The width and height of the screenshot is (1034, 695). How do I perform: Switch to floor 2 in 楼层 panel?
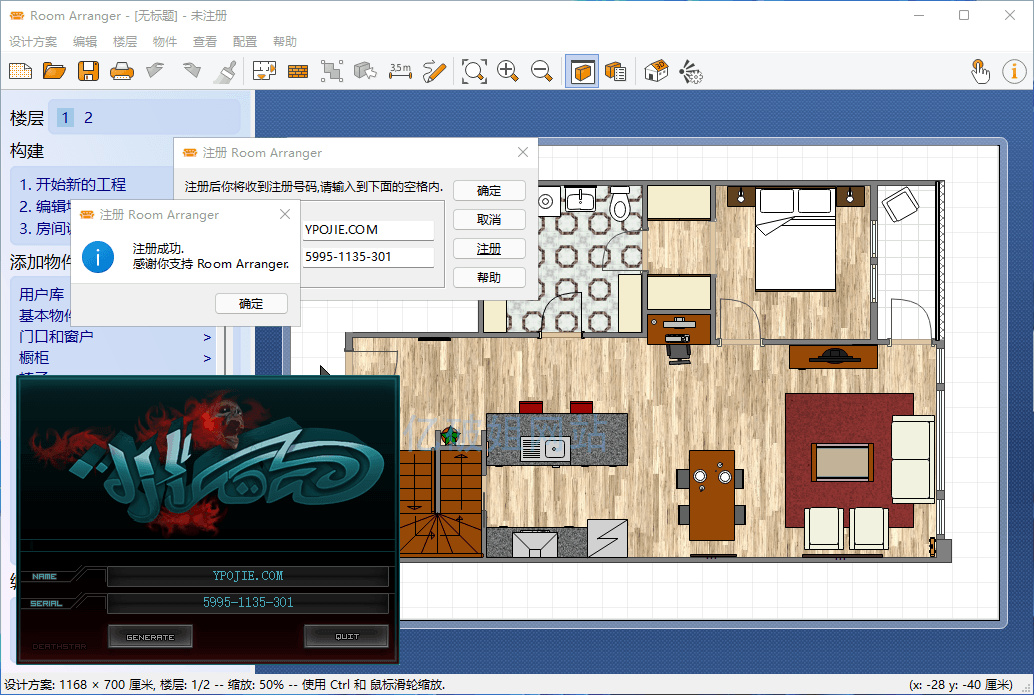pos(88,118)
